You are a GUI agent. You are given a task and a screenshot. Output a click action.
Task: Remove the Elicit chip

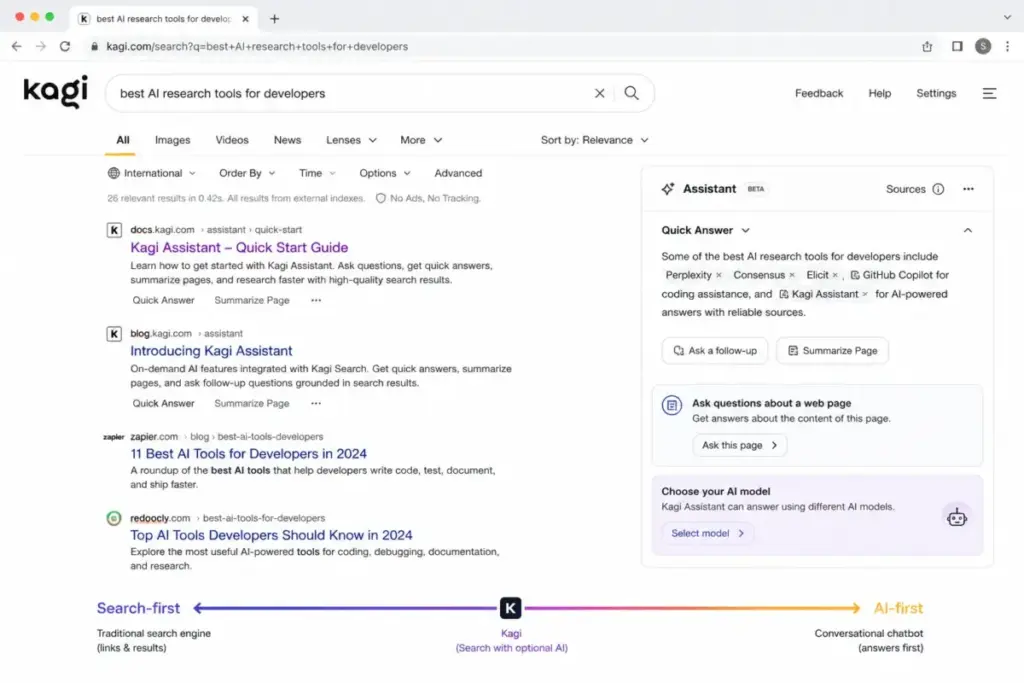[835, 276]
